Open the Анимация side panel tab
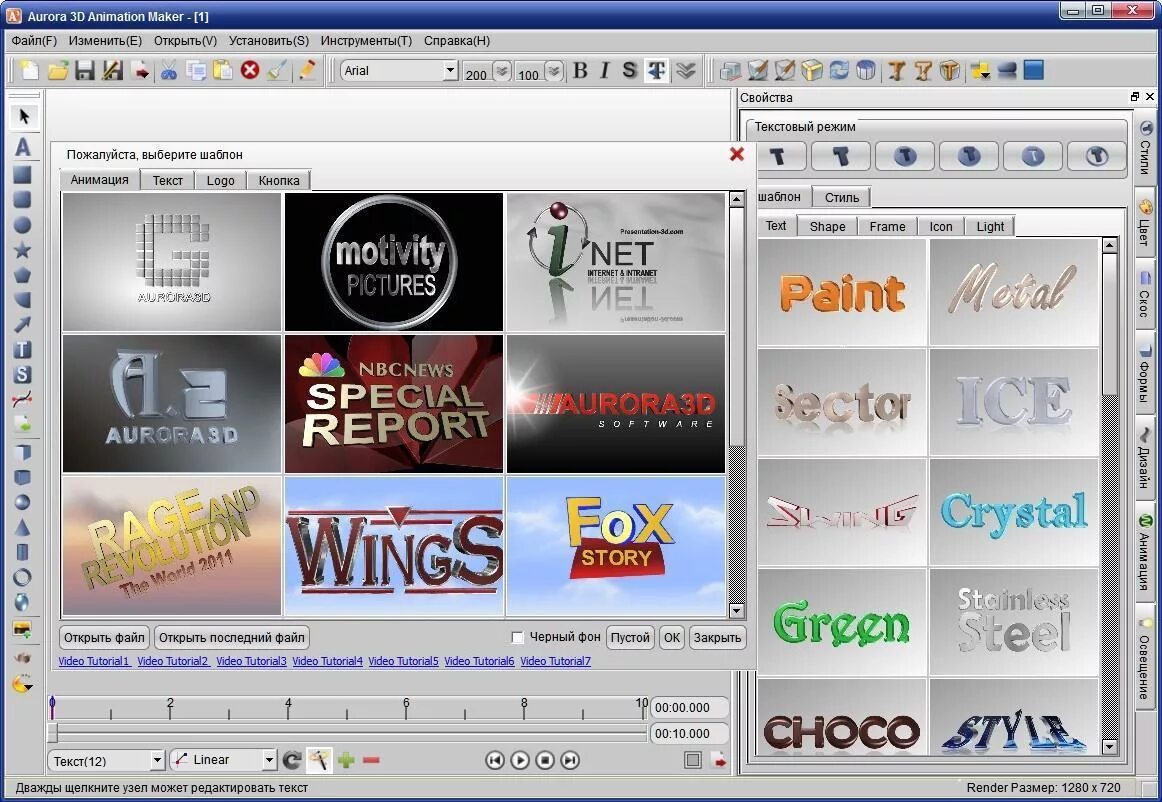This screenshot has width=1162, height=802. point(1145,551)
